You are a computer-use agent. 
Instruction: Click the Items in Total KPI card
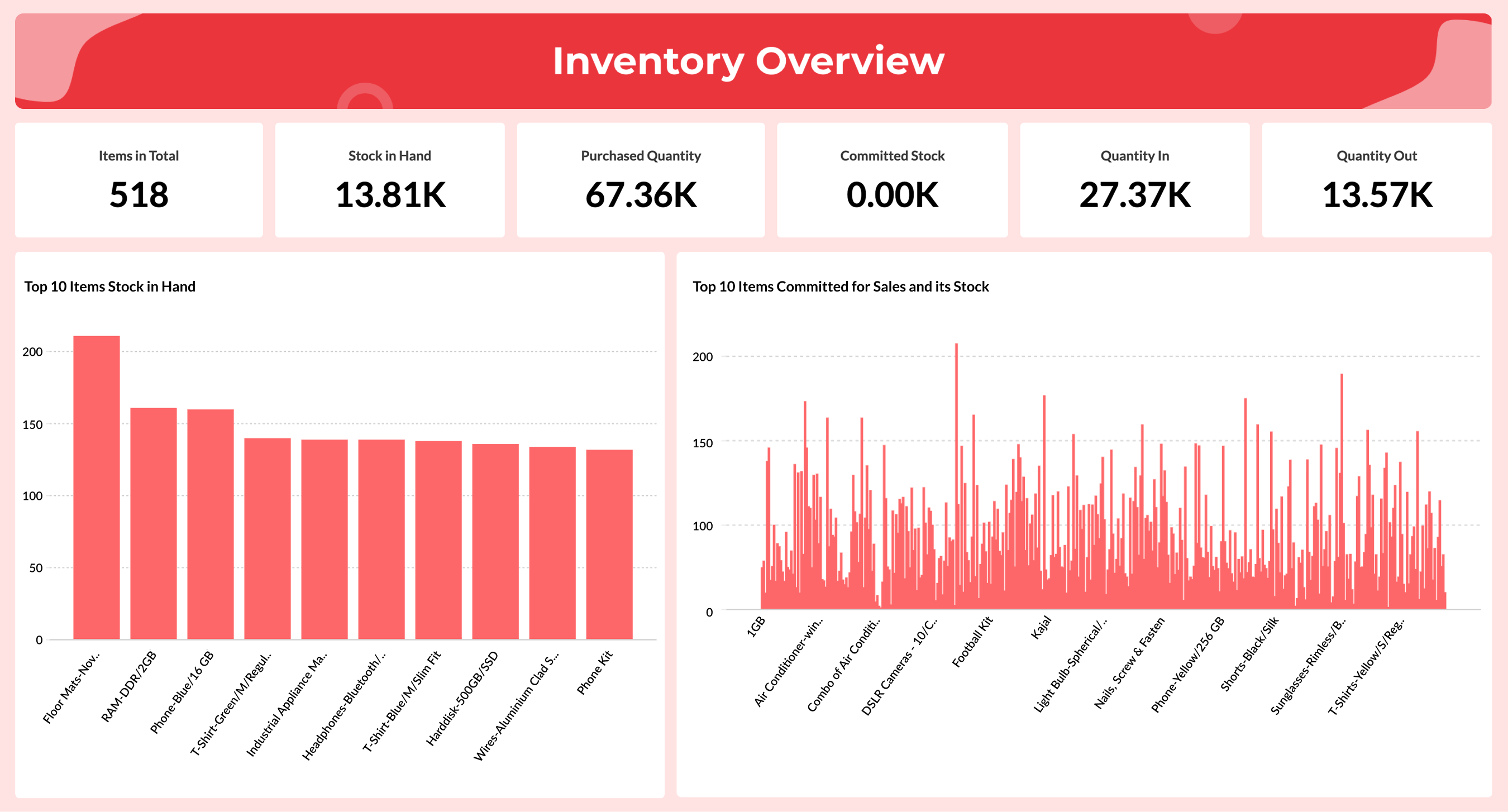point(139,180)
